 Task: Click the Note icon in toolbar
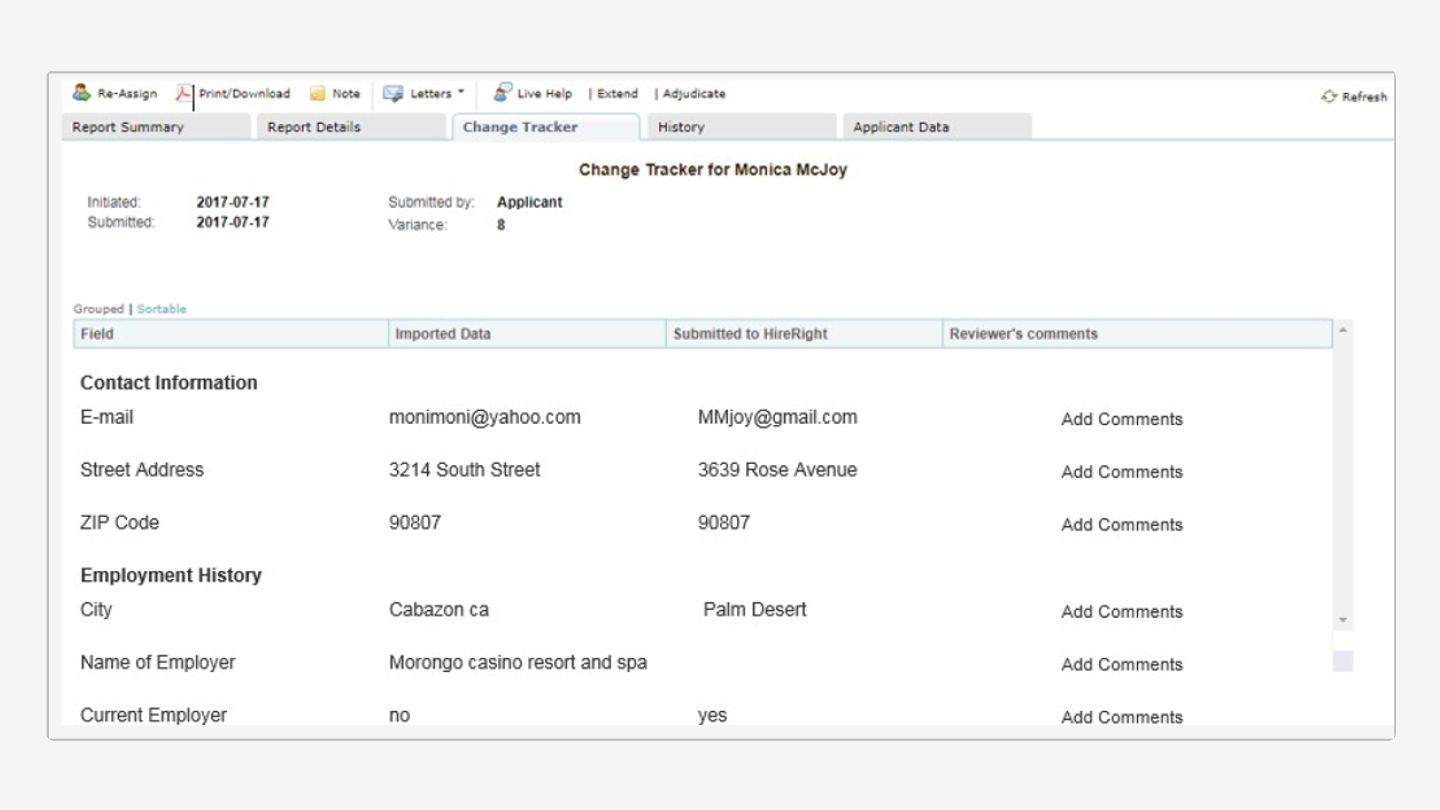317,94
